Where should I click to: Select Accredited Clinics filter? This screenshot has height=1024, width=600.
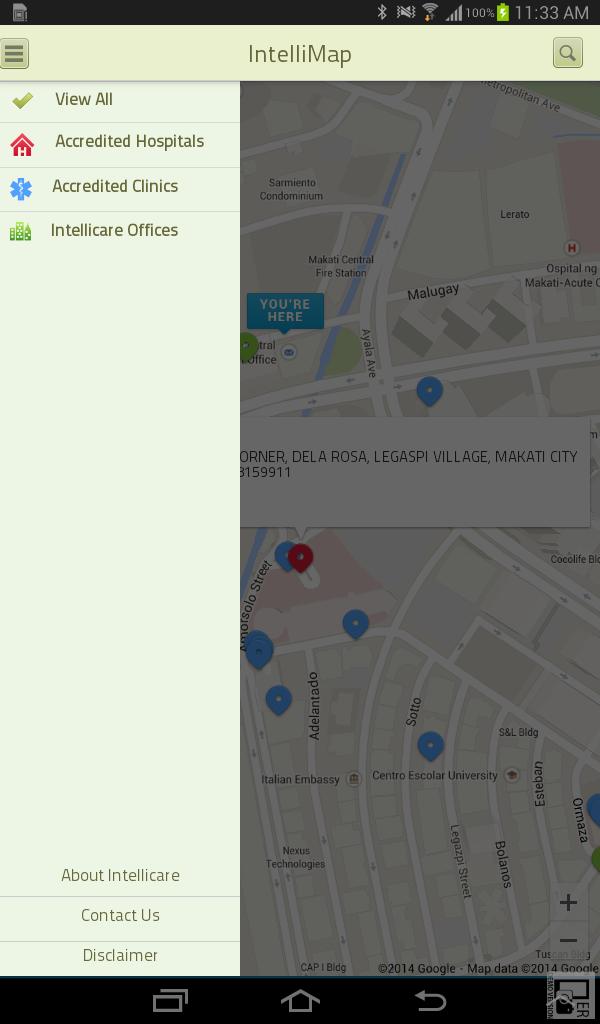(x=115, y=187)
